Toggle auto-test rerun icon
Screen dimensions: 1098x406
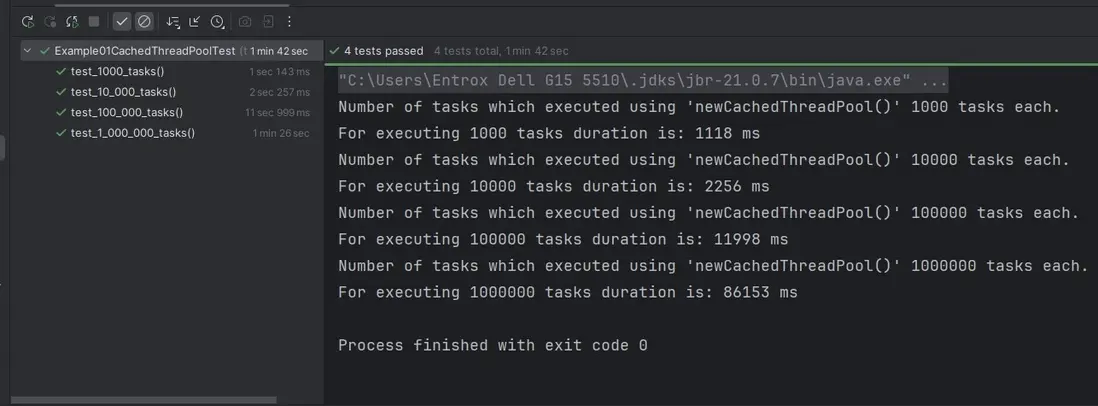click(72, 21)
